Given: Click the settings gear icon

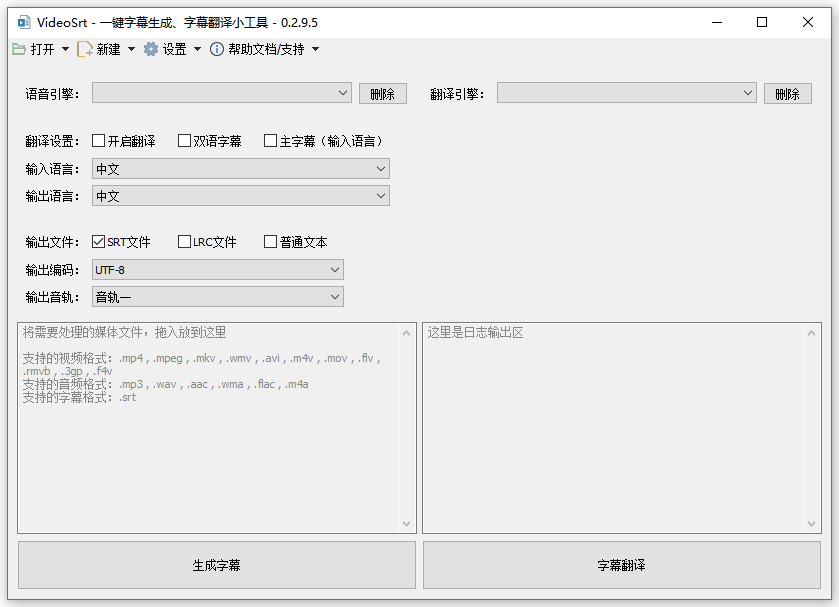Looking at the screenshot, I should pos(151,49).
